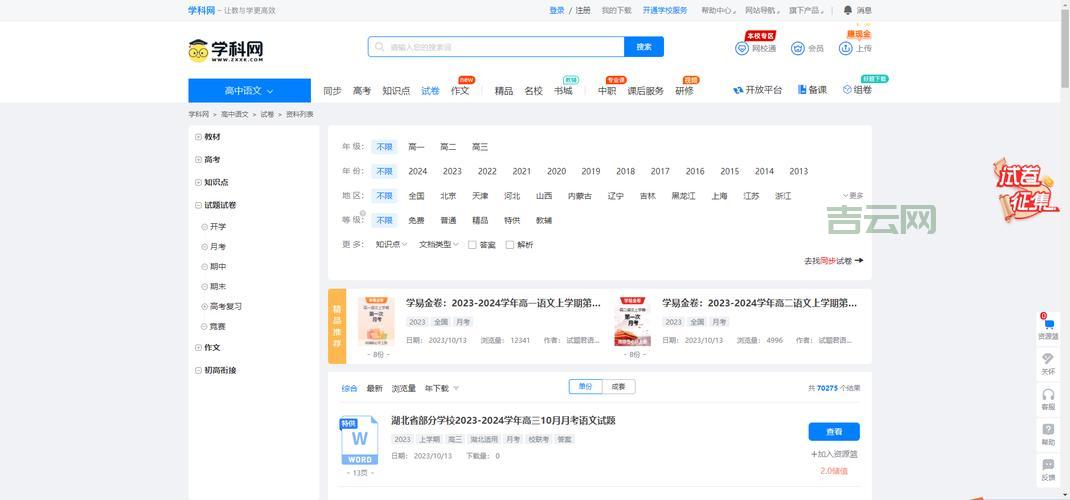Click 登录 link in top bar
The height and width of the screenshot is (500, 1070).
tap(557, 10)
